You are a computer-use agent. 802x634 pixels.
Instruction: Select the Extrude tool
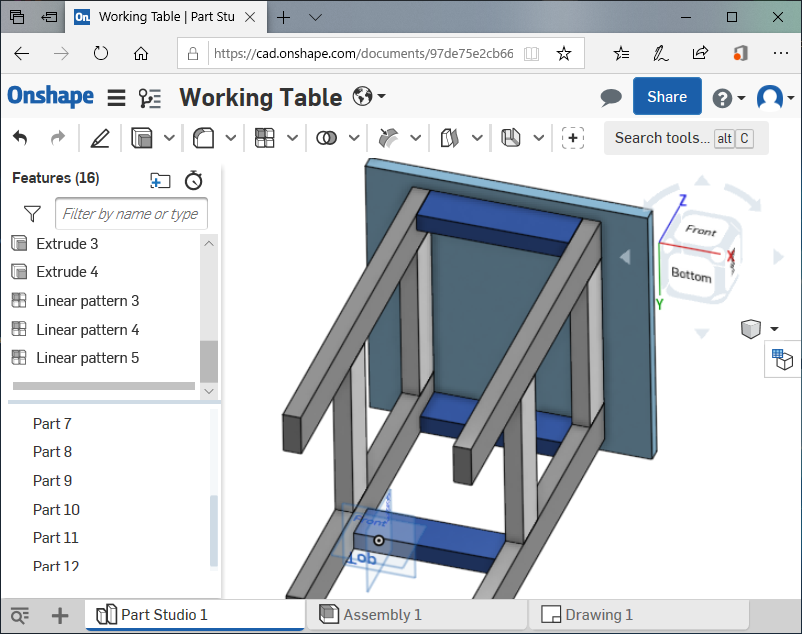point(142,138)
